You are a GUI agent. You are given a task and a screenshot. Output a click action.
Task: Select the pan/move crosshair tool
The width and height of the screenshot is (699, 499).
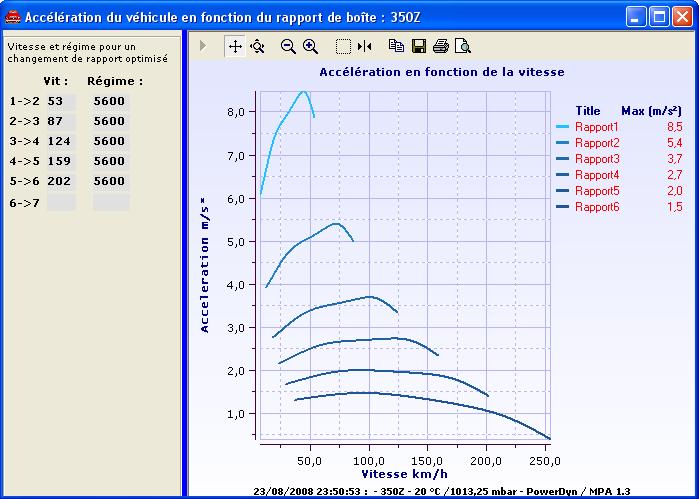click(235, 46)
